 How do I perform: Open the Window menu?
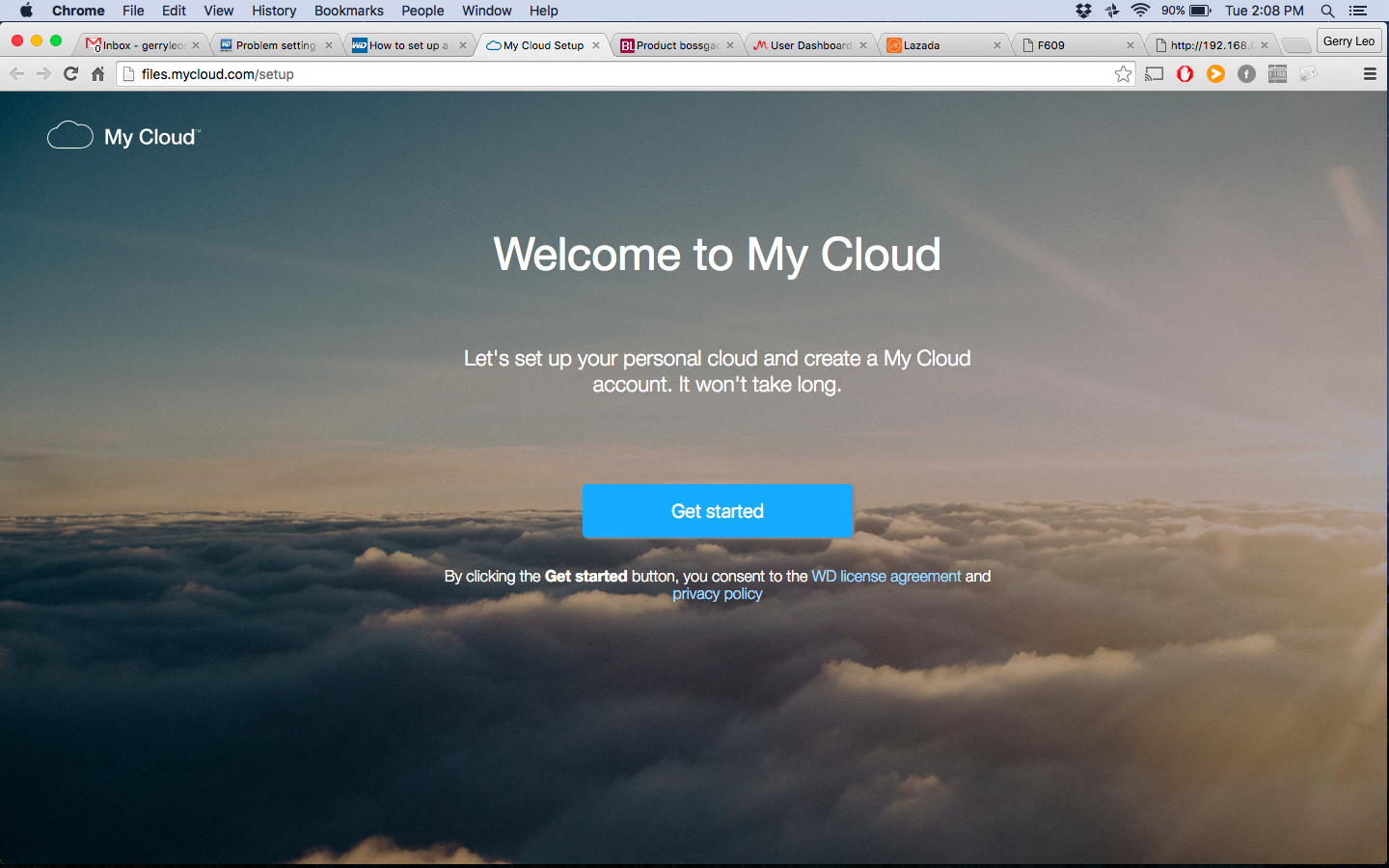[487, 11]
